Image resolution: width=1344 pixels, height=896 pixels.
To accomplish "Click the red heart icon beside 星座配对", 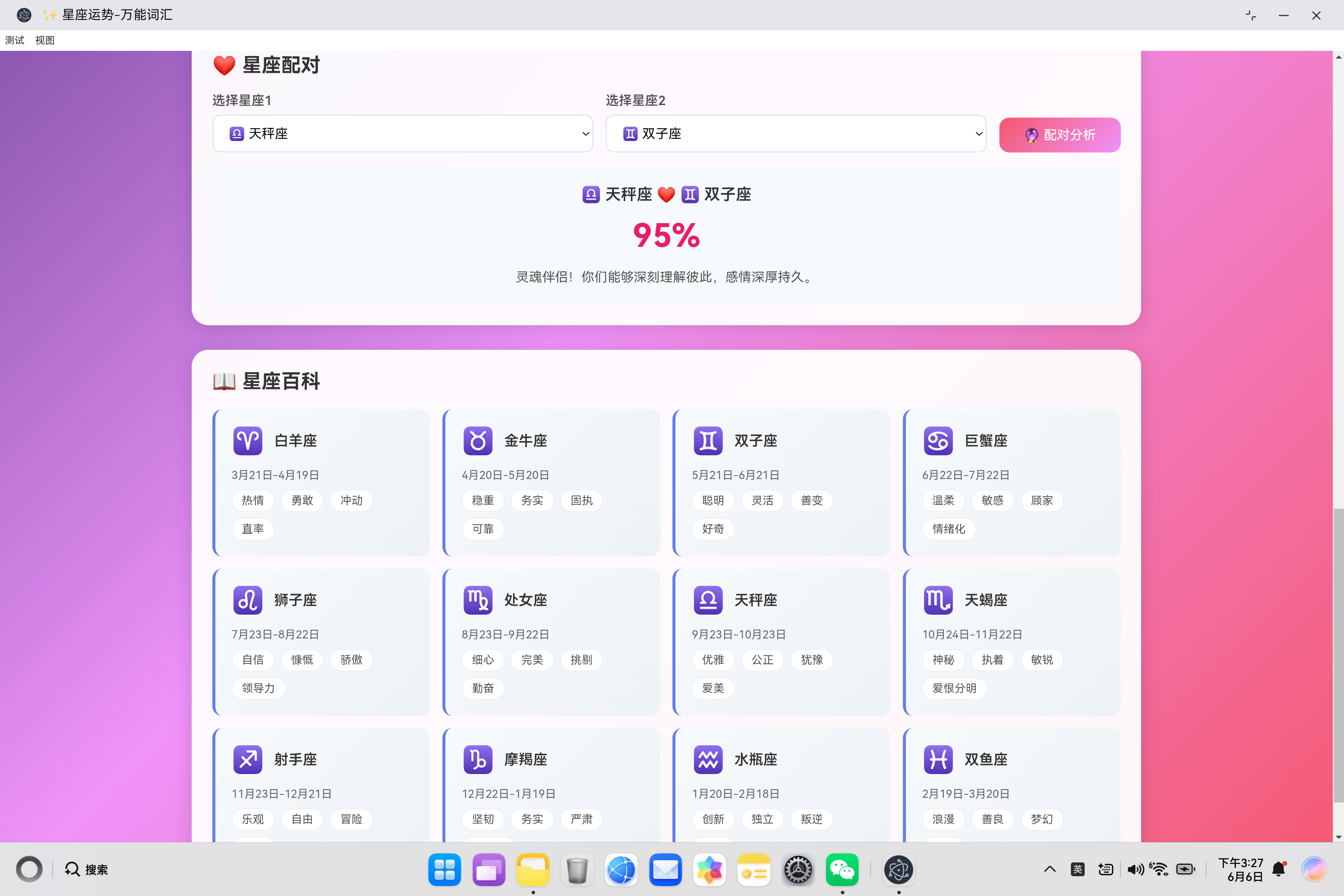I will tap(224, 65).
